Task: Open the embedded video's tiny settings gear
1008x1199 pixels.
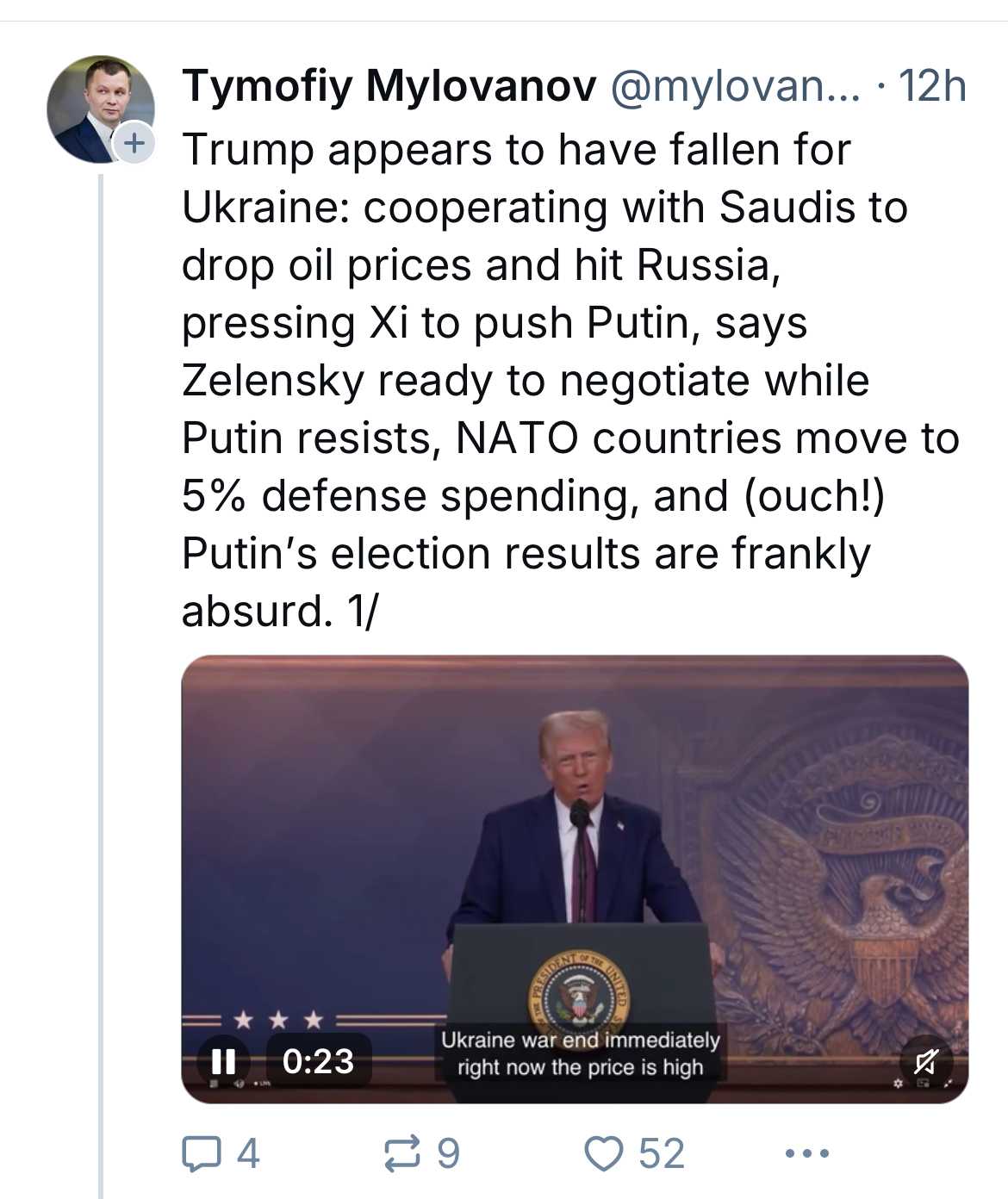Action: 897,1083
